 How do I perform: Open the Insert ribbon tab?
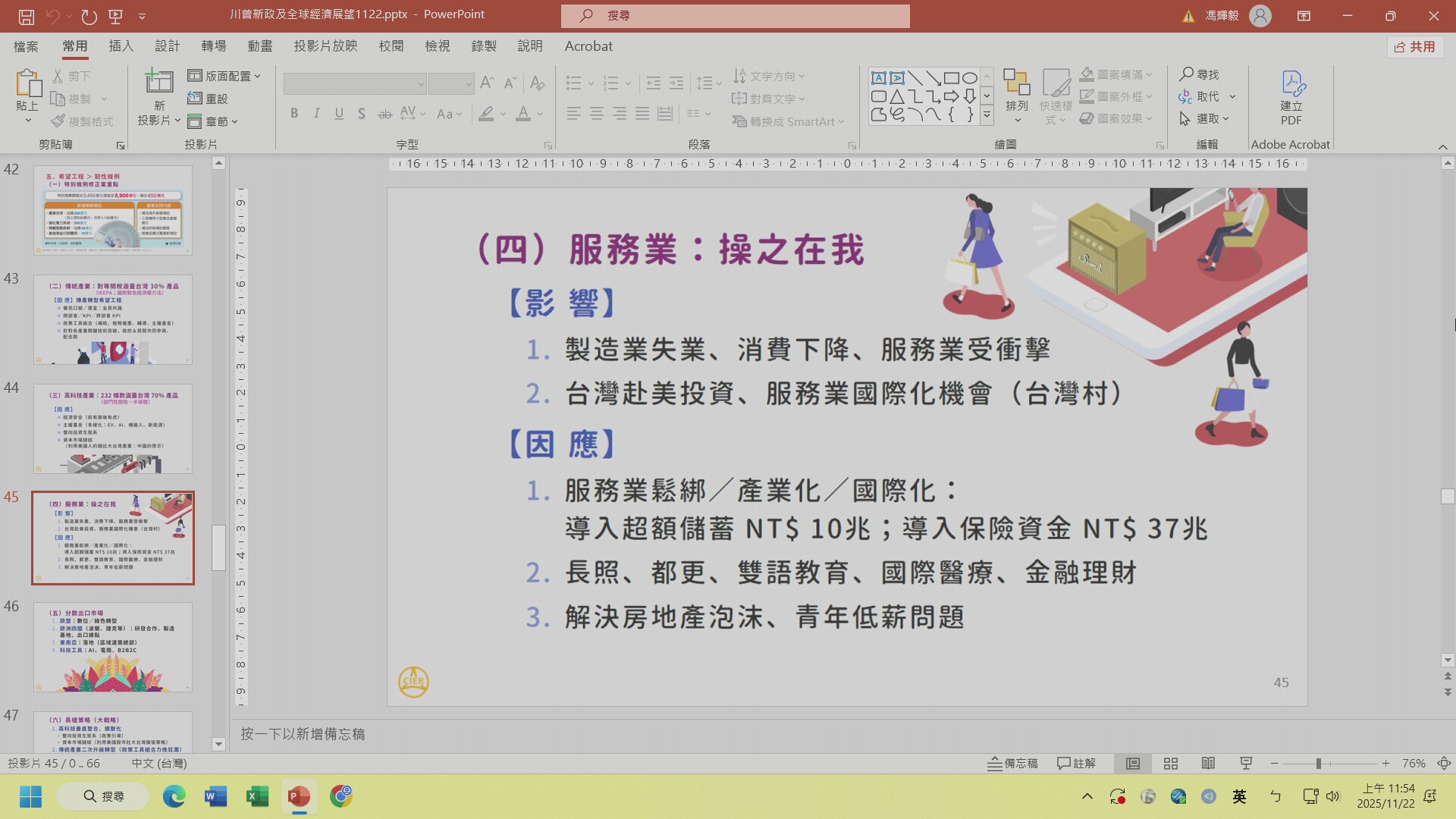(x=121, y=46)
